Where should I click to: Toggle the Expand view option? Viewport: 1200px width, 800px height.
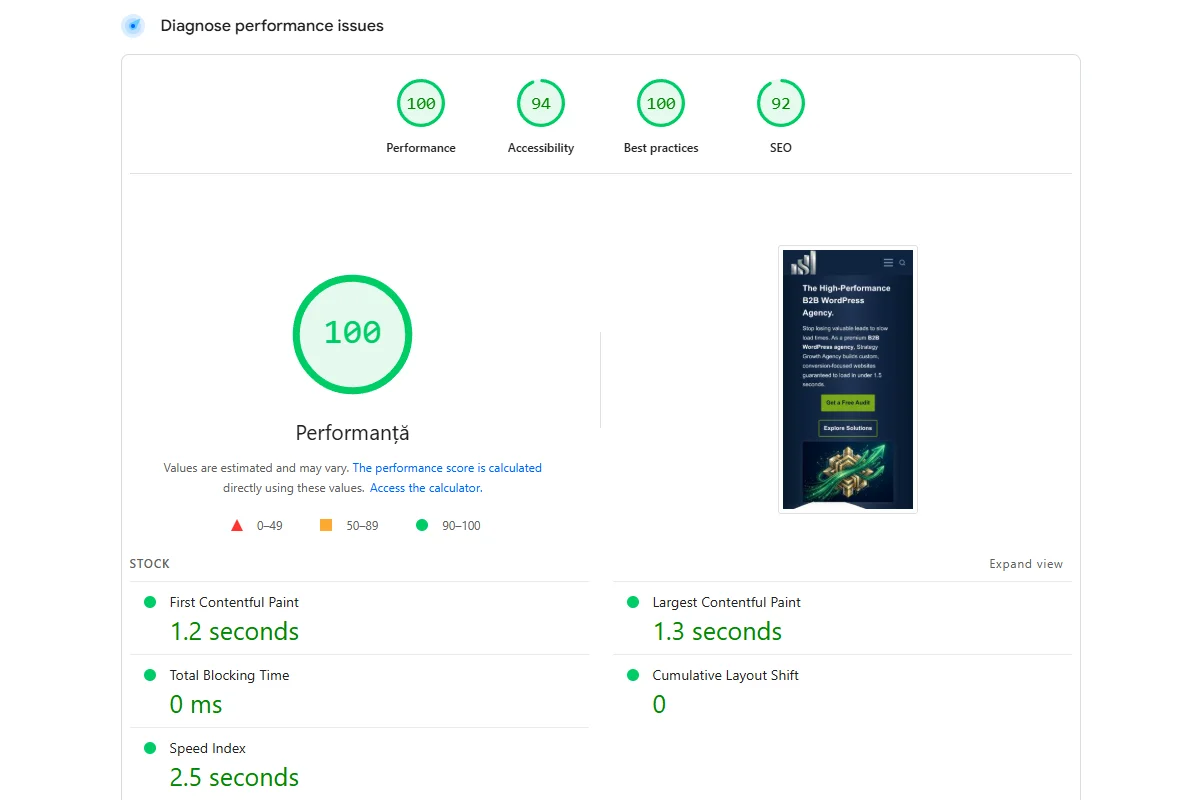click(x=1026, y=564)
